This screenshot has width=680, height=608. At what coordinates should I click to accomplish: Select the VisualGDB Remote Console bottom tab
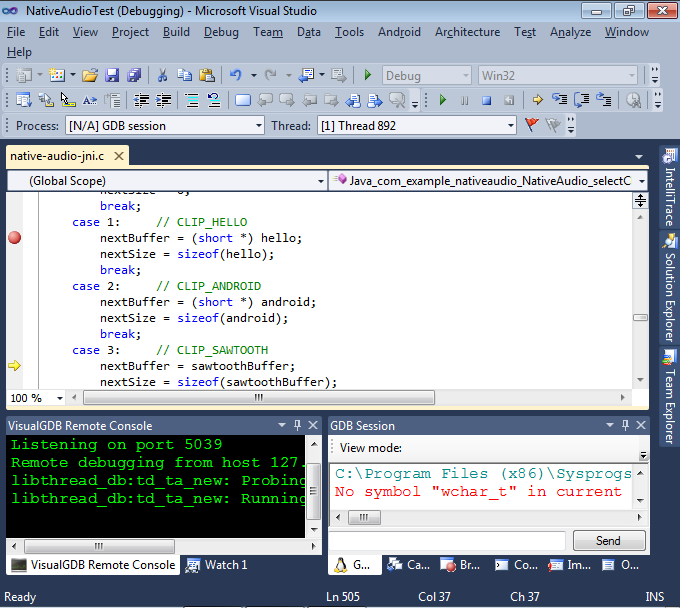[x=93, y=565]
